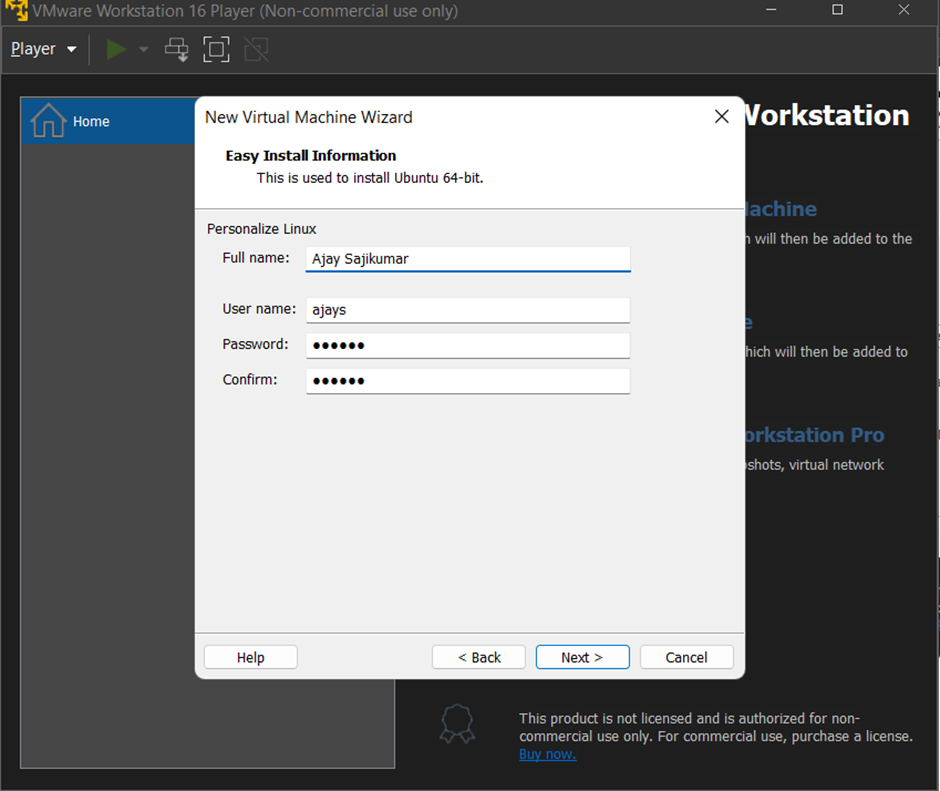Screen dimensions: 940x791
Task: Click the Home house icon
Action: (x=48, y=121)
